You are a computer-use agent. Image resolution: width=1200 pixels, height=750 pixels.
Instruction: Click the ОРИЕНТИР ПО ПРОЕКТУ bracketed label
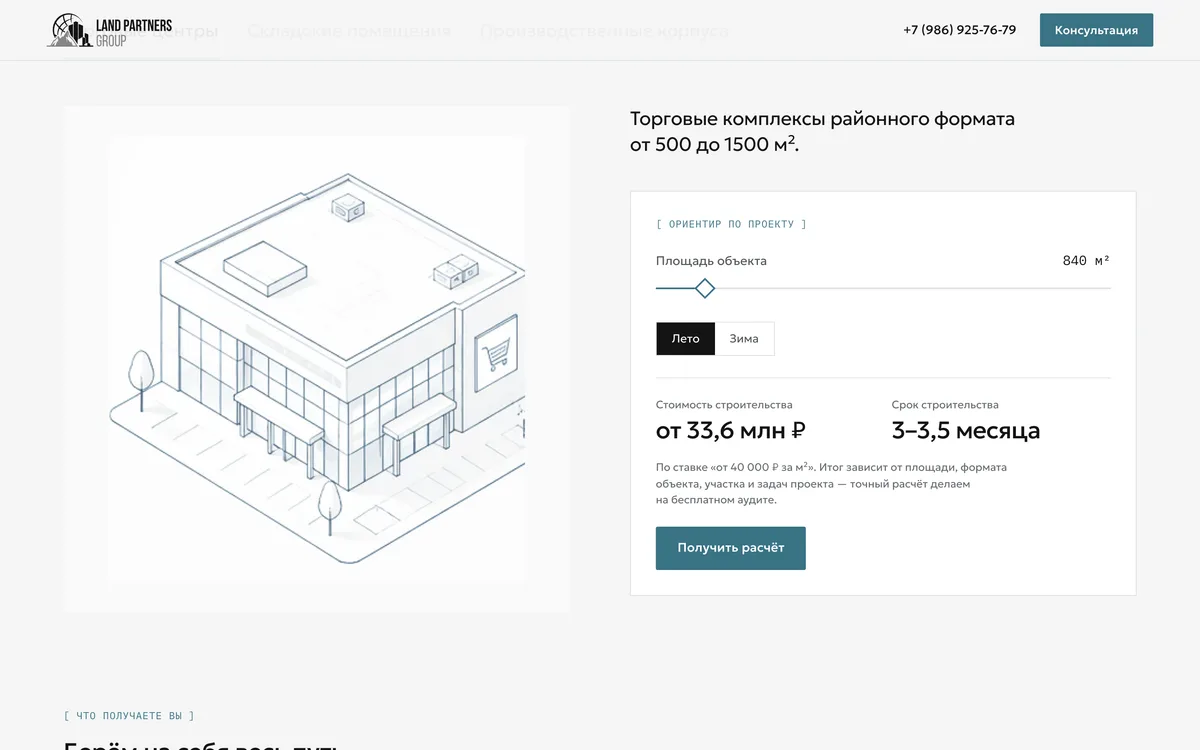pos(731,224)
